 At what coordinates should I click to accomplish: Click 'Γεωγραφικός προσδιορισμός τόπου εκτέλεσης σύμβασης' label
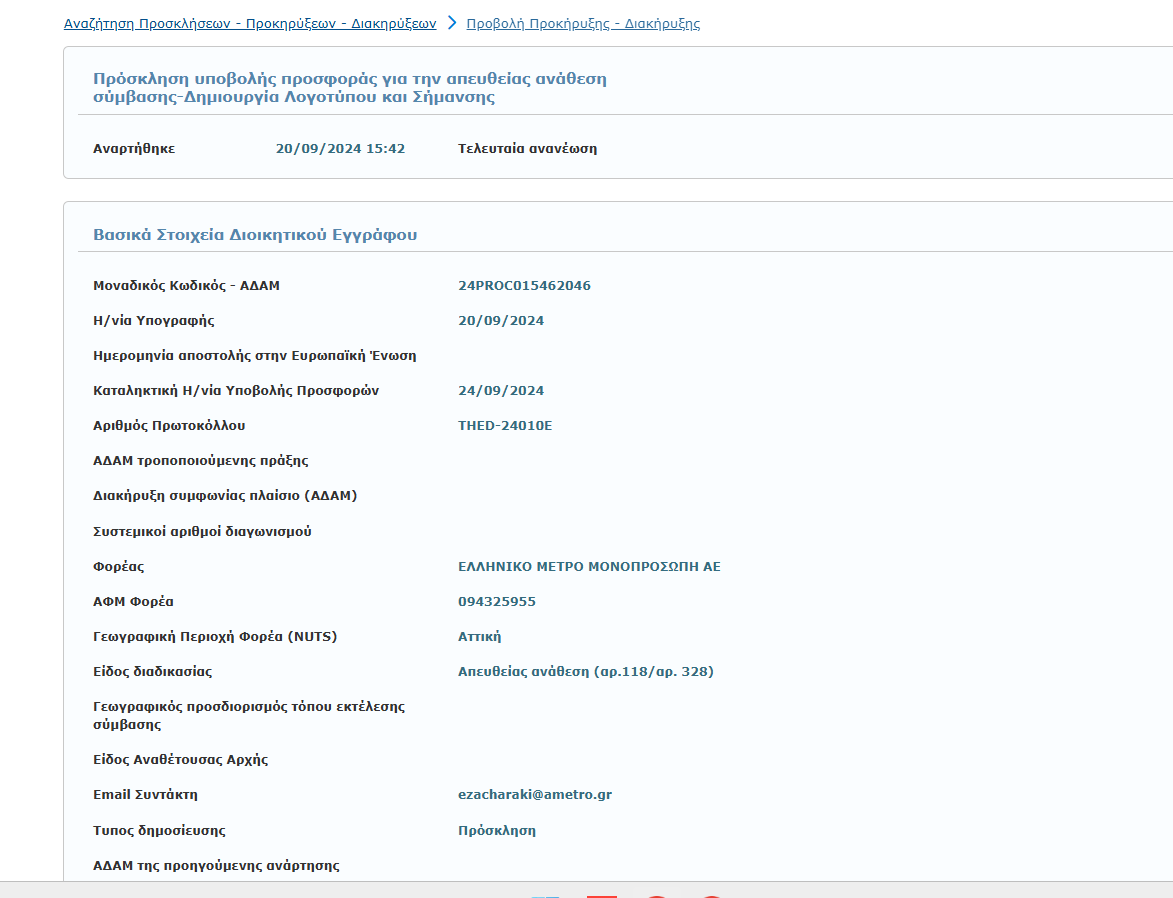[249, 715]
